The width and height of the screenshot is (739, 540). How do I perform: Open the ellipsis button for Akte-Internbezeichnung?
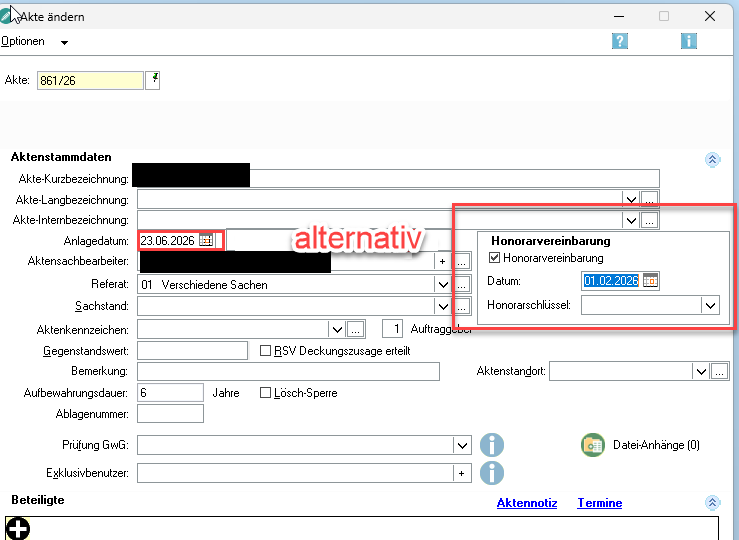(x=649, y=220)
